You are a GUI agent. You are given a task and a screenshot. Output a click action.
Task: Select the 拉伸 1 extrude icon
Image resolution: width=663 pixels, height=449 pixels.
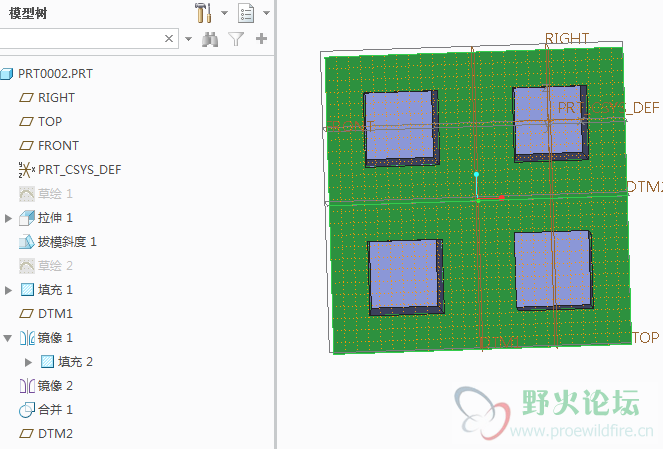coord(27,218)
